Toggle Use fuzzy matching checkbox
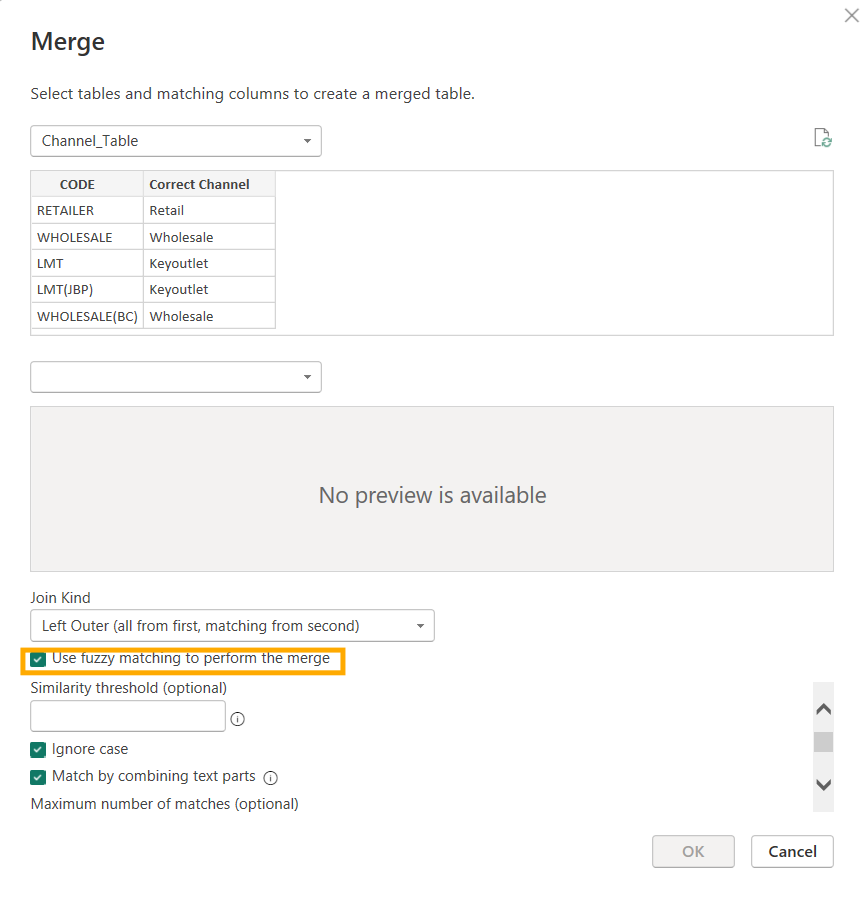The image size is (867, 898). coord(38,659)
